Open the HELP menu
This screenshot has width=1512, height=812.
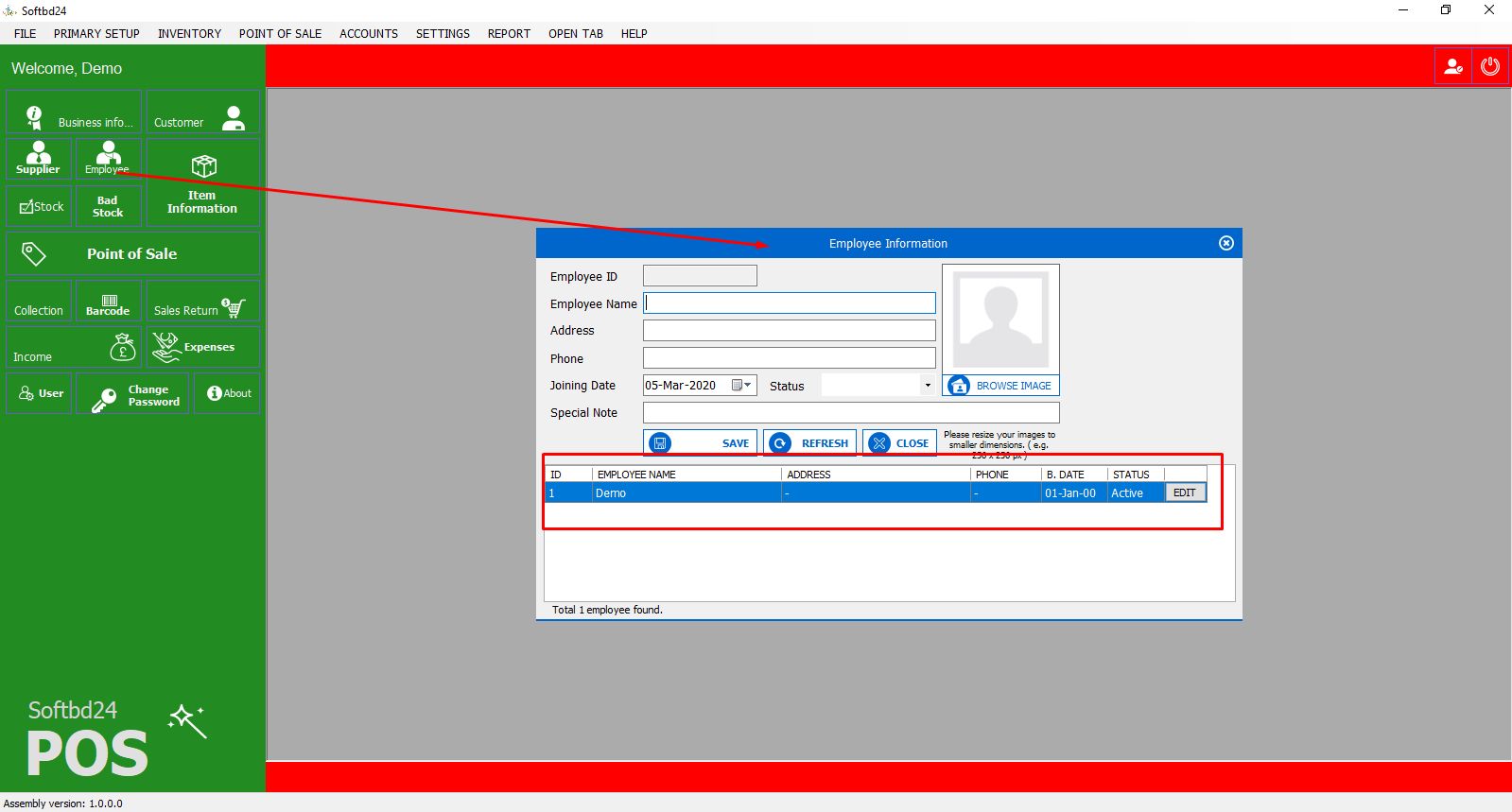pyautogui.click(x=634, y=33)
